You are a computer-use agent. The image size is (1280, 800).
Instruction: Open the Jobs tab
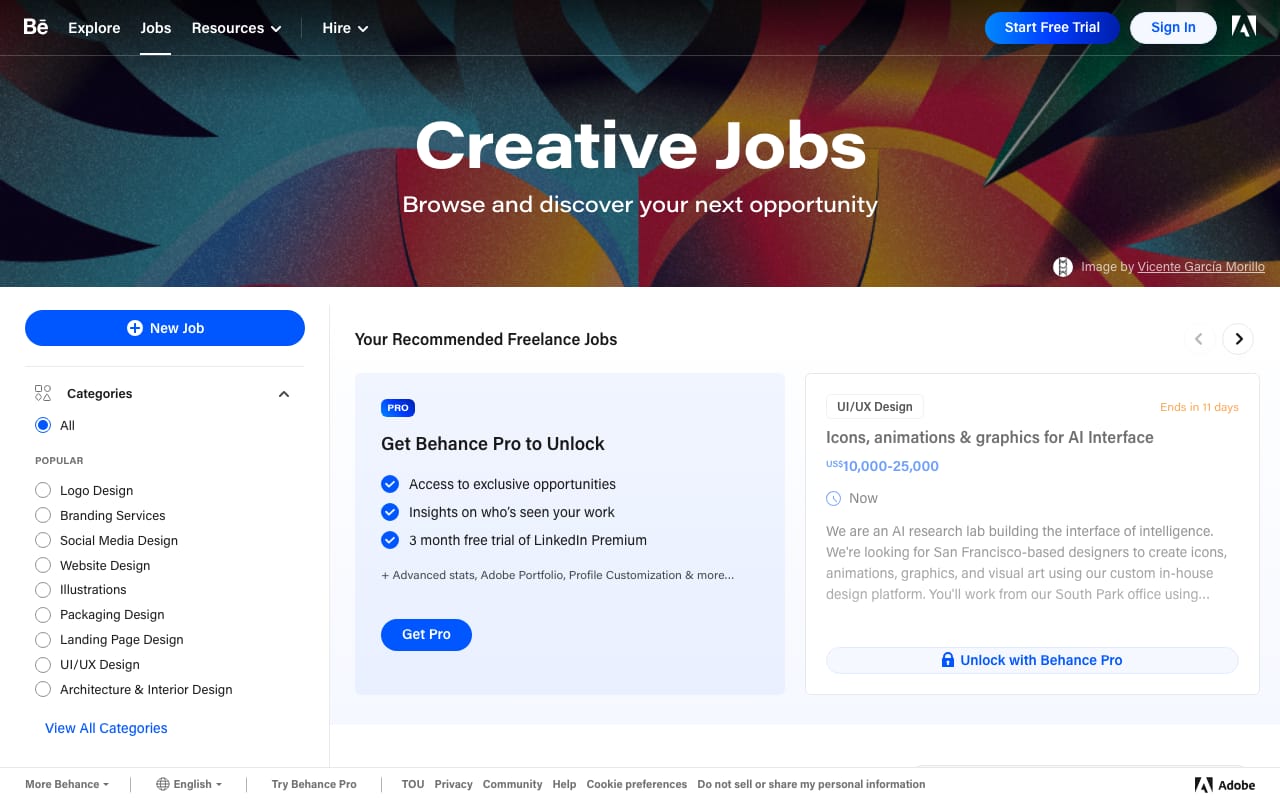tap(156, 28)
